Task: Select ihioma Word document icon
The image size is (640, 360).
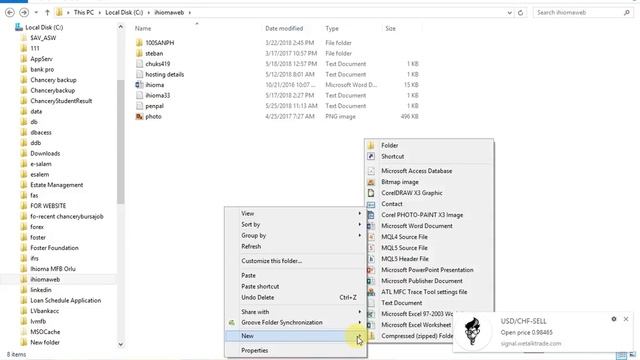Action: [x=139, y=85]
